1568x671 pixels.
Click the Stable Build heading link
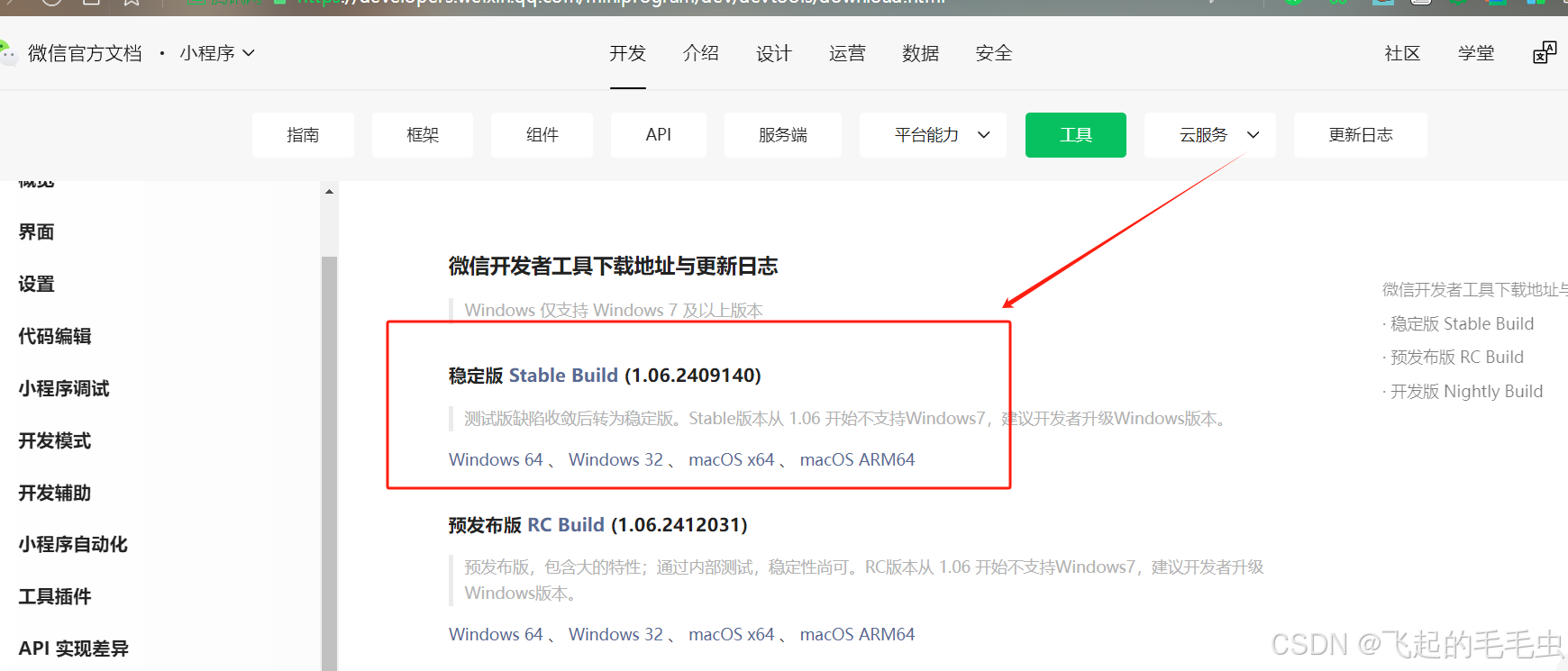coord(563,375)
